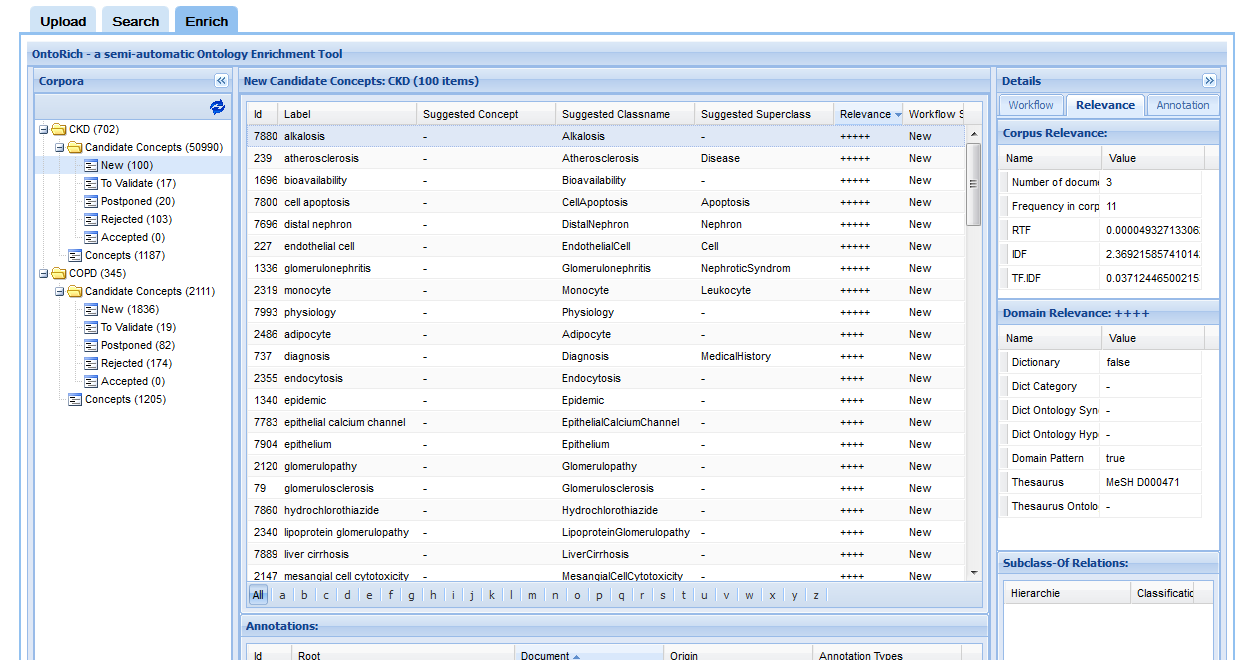
Task: Click the list icon beside CKD Postponed (20)
Action: (x=91, y=202)
